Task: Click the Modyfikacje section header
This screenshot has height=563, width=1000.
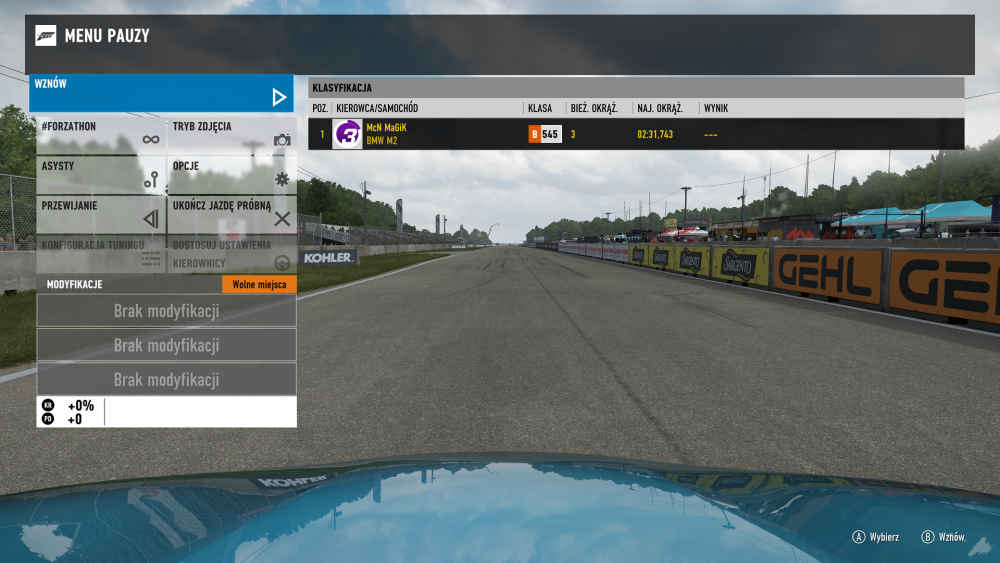Action: click(x=75, y=284)
